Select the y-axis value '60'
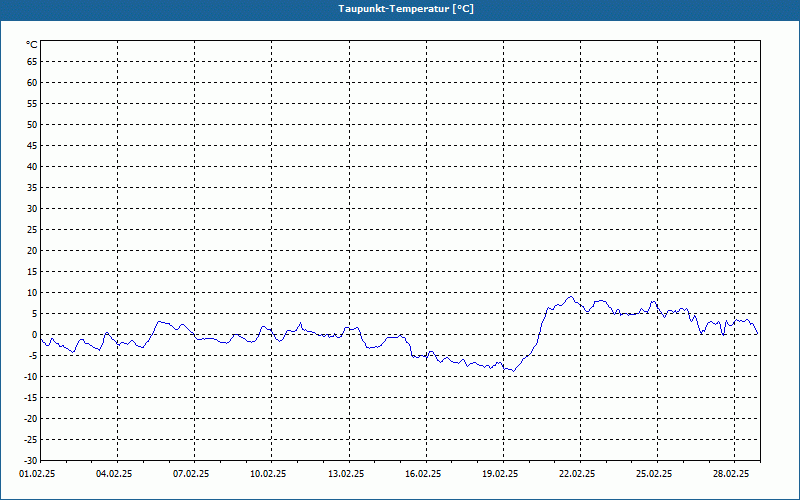Viewport: 800px width, 500px height. point(32,83)
